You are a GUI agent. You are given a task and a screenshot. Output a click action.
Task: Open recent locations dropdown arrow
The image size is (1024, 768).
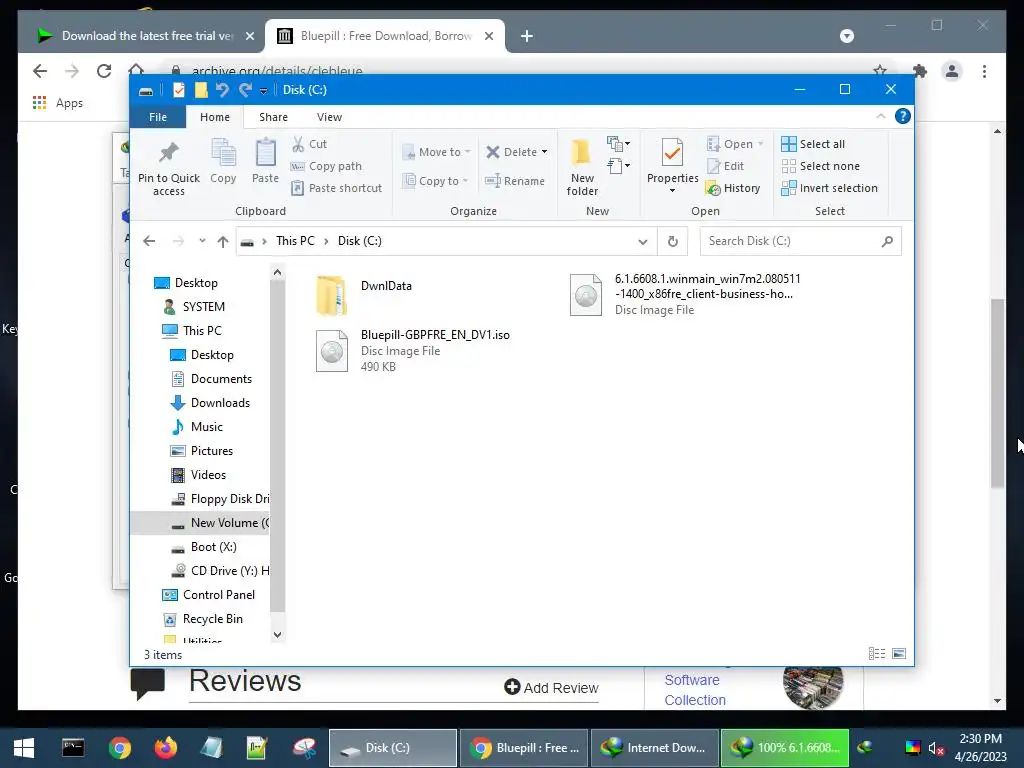pyautogui.click(x=202, y=241)
